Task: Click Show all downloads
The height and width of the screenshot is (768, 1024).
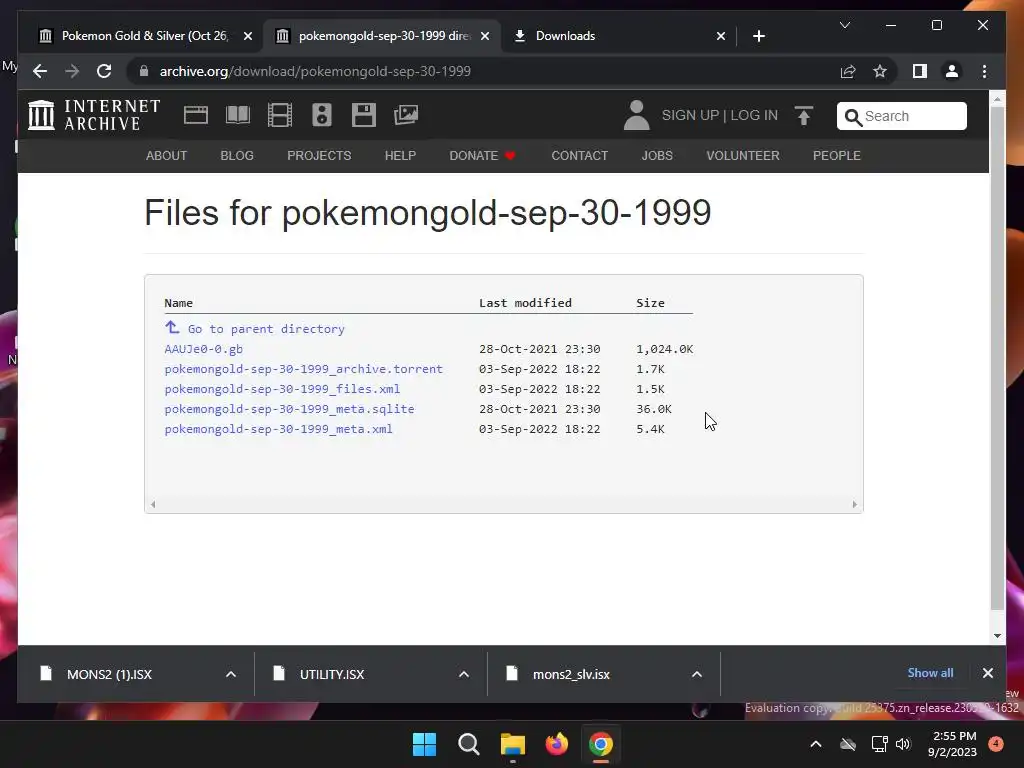Action: coord(930,673)
